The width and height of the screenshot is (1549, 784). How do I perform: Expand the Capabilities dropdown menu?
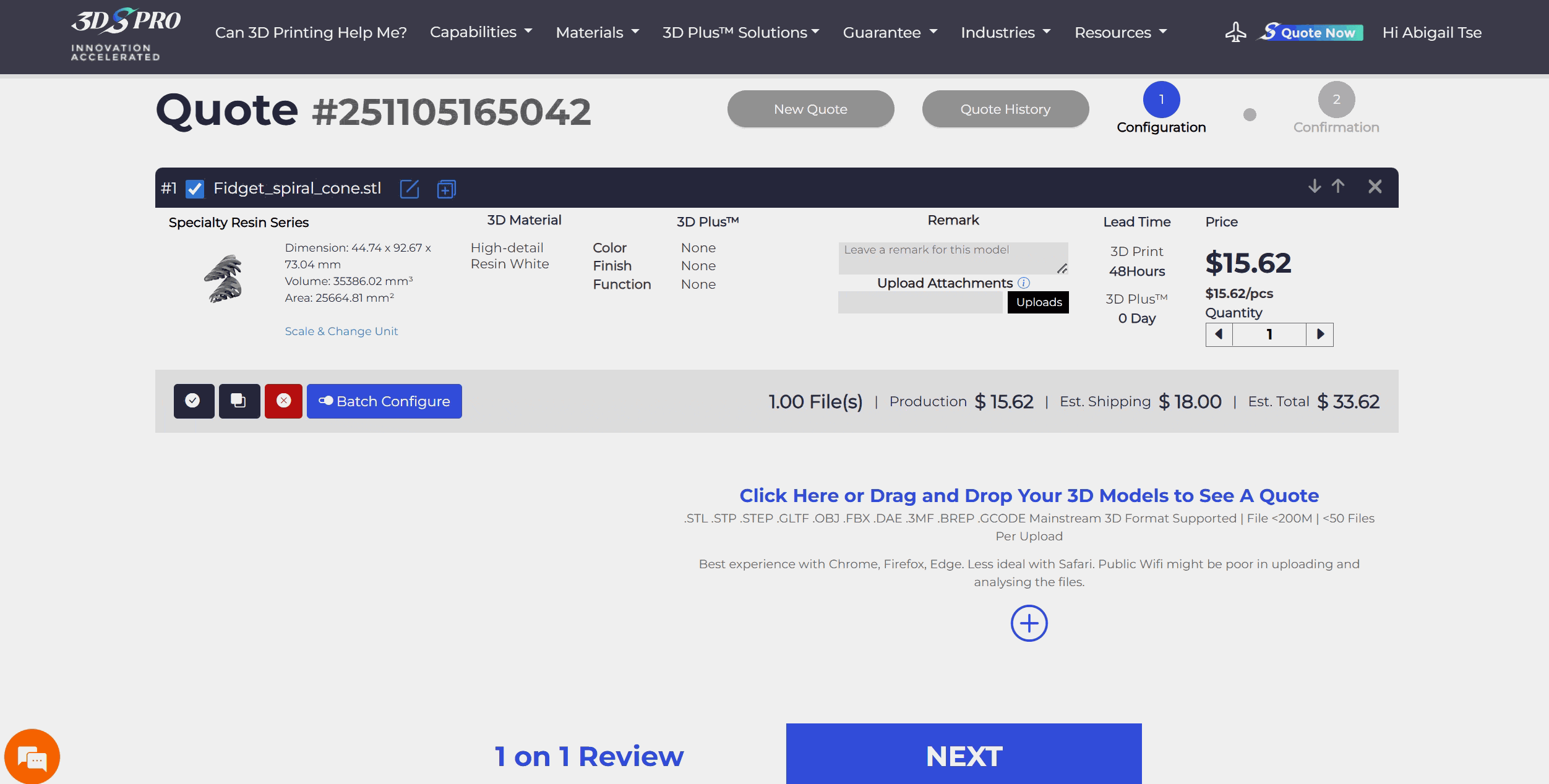click(481, 32)
